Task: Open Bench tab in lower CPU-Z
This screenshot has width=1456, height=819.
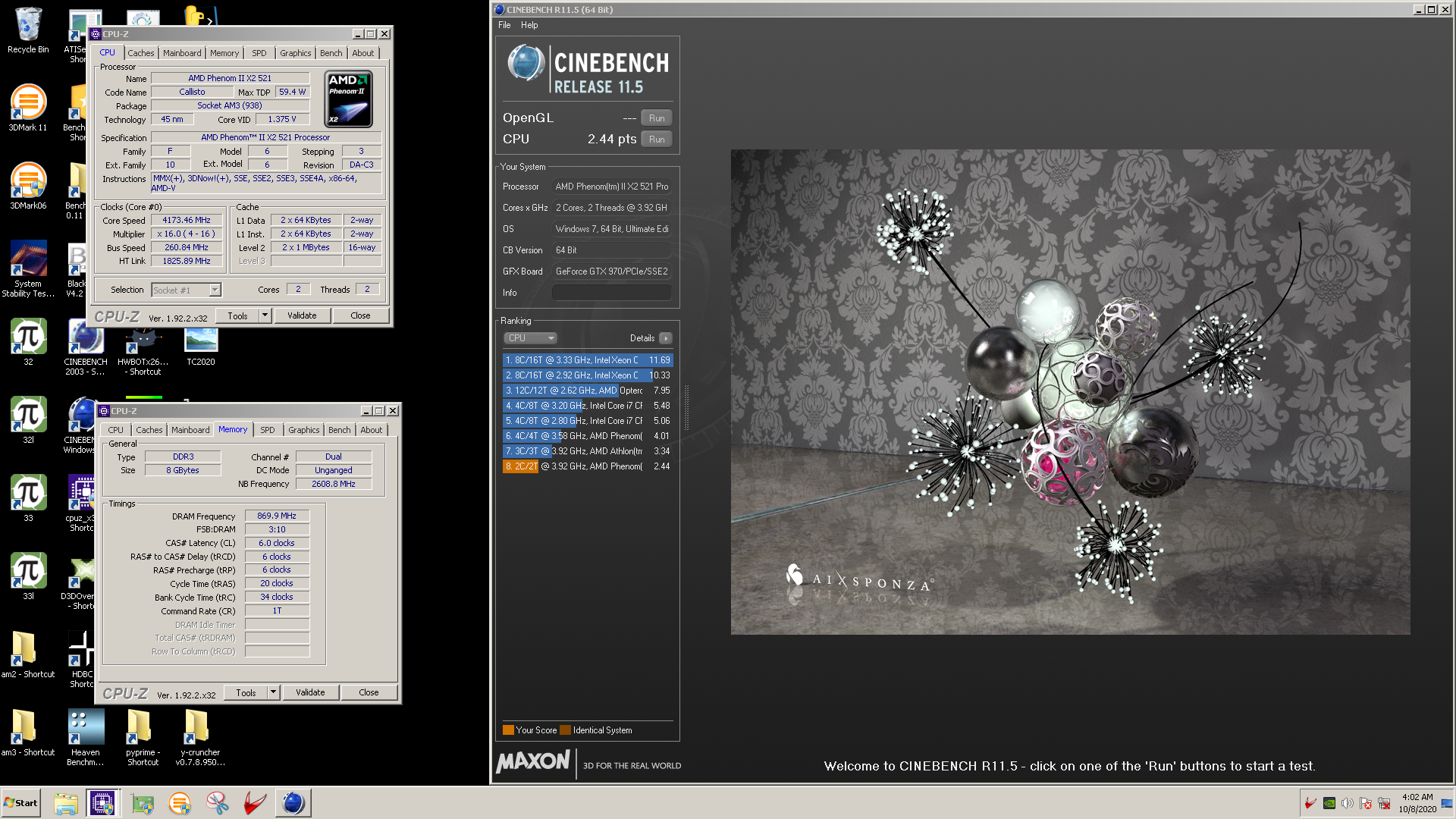Action: [x=339, y=430]
